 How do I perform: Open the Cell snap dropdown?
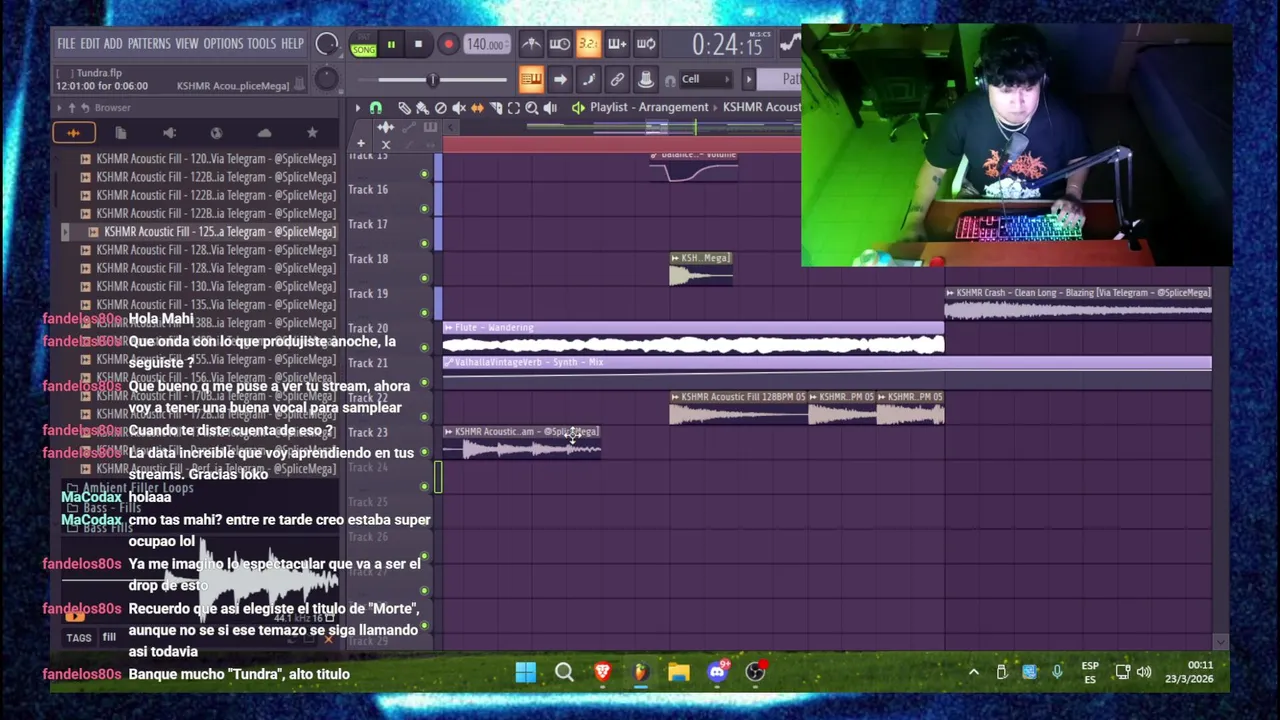point(706,79)
